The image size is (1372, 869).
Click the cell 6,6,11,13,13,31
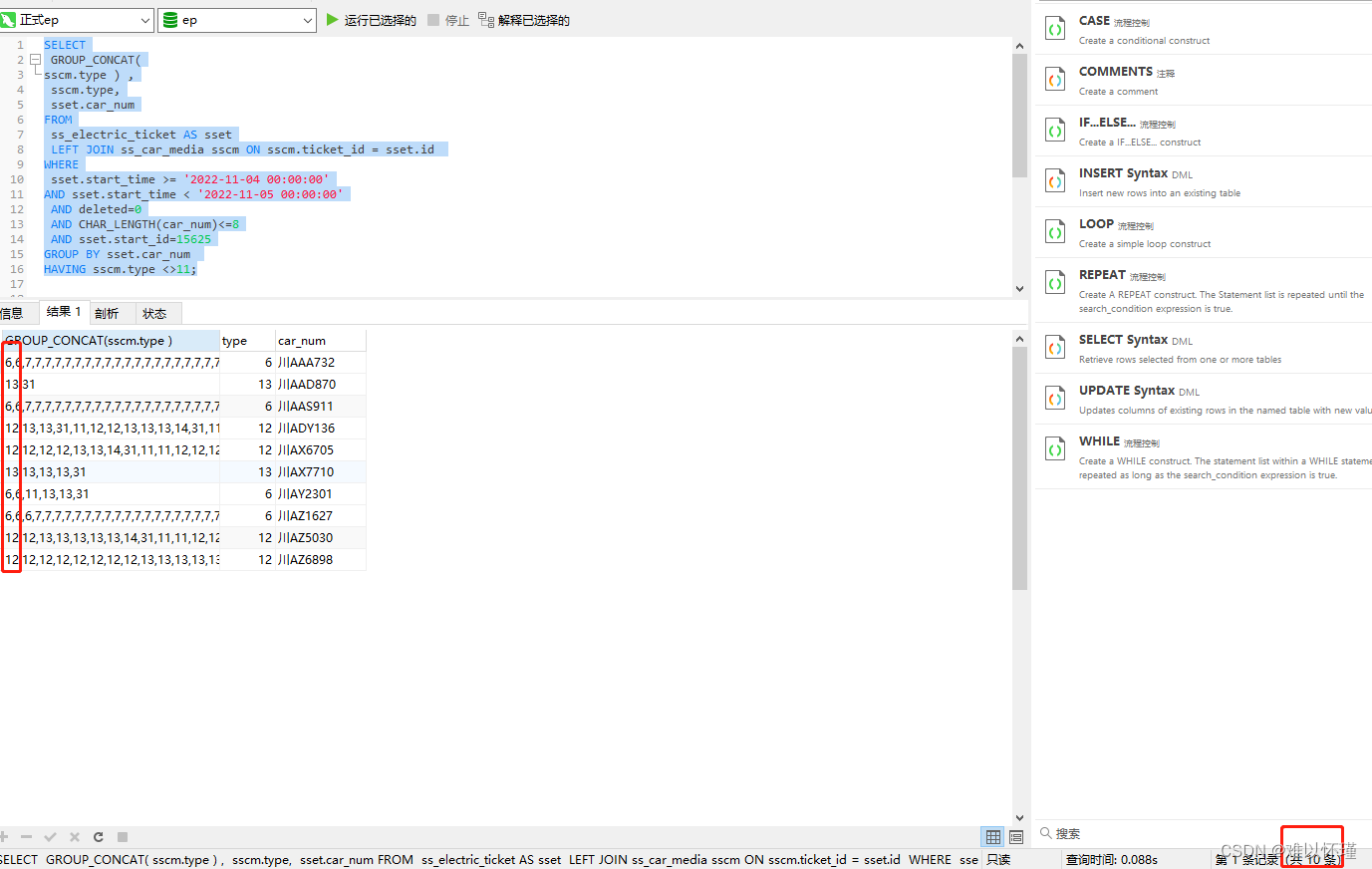pos(110,494)
